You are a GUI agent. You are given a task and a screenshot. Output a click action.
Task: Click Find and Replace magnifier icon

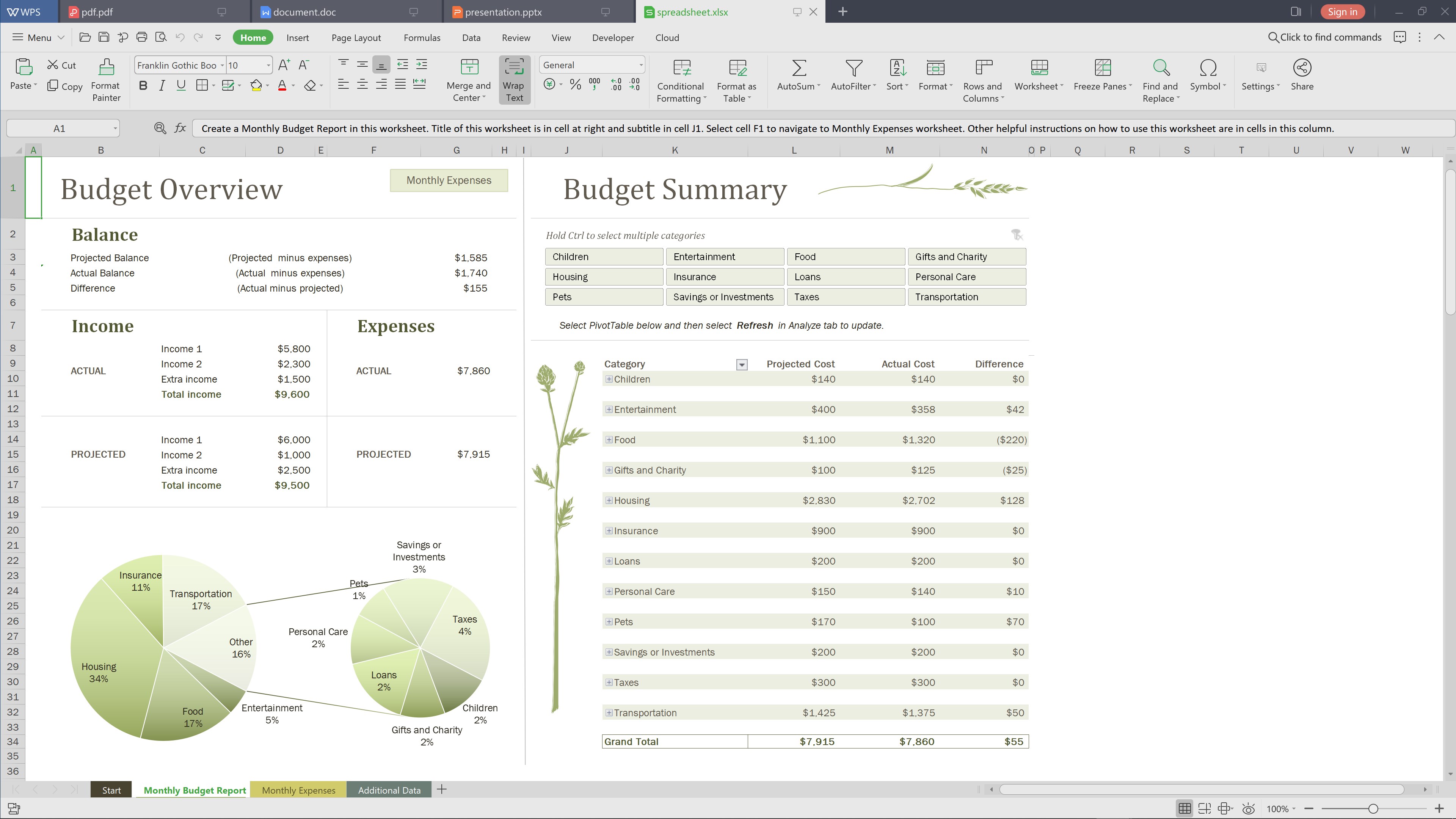click(1160, 68)
